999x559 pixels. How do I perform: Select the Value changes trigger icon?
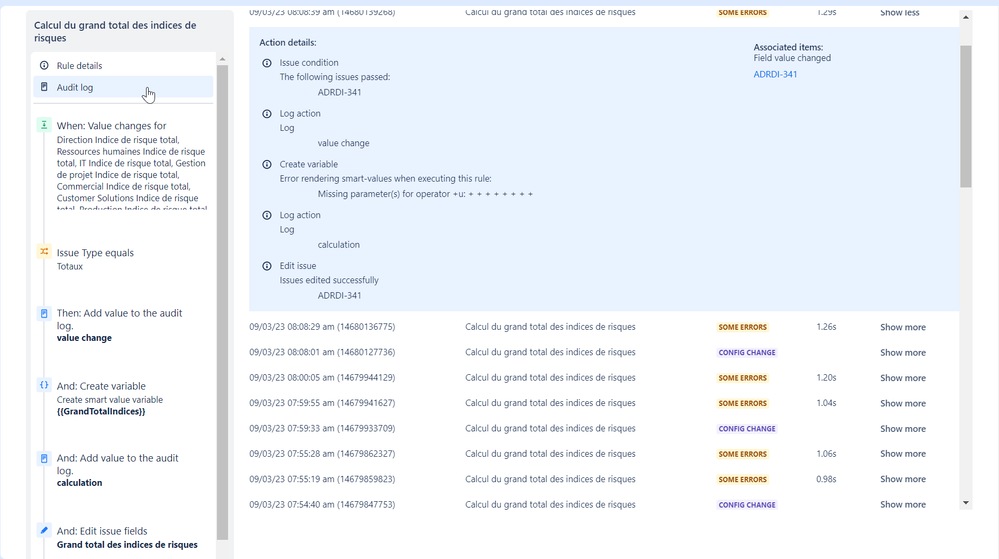pos(44,125)
